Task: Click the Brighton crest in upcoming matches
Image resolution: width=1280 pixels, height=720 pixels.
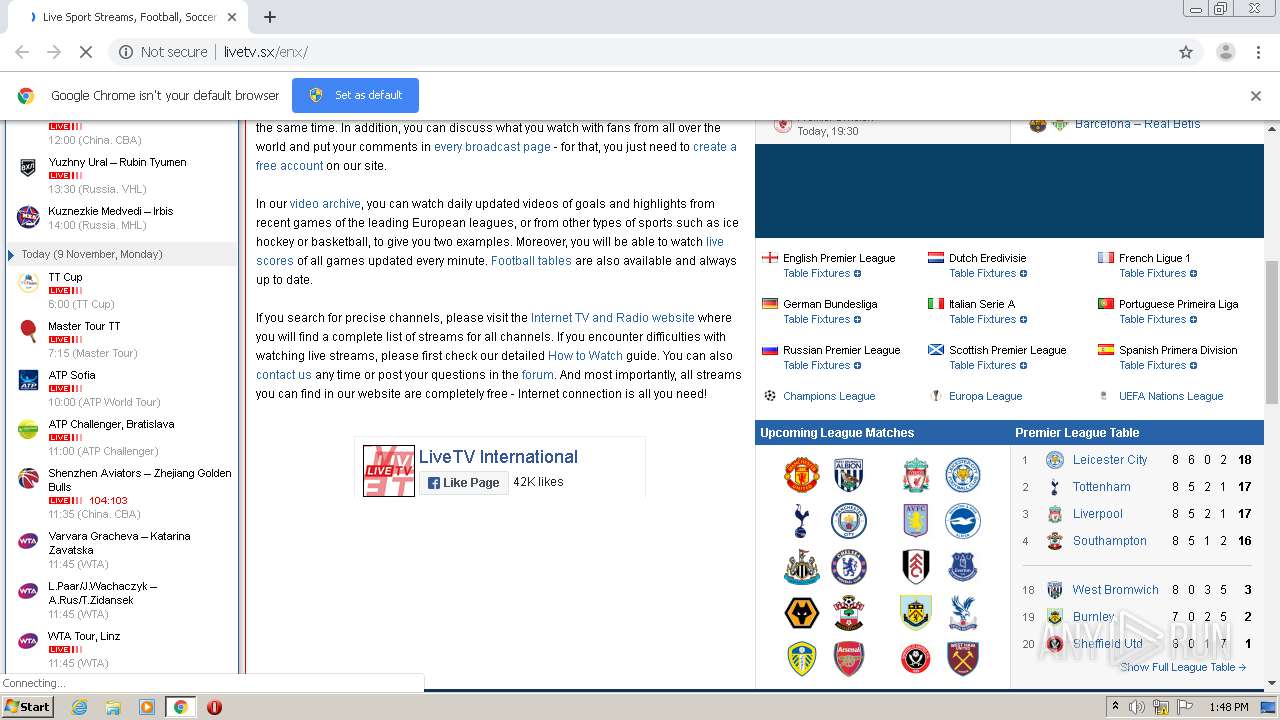Action: pos(963,521)
